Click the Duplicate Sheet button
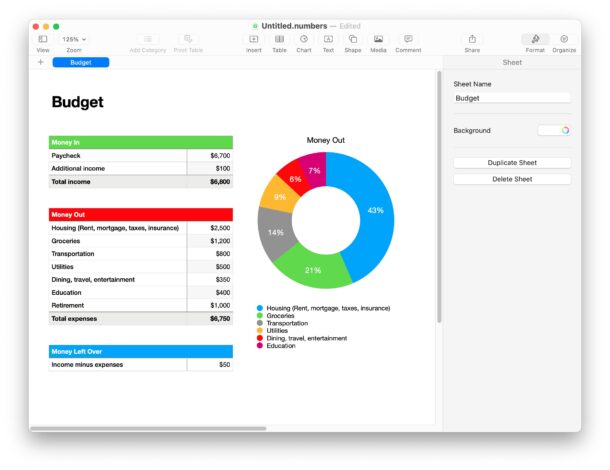Viewport: 610px width, 470px height. pyautogui.click(x=512, y=162)
